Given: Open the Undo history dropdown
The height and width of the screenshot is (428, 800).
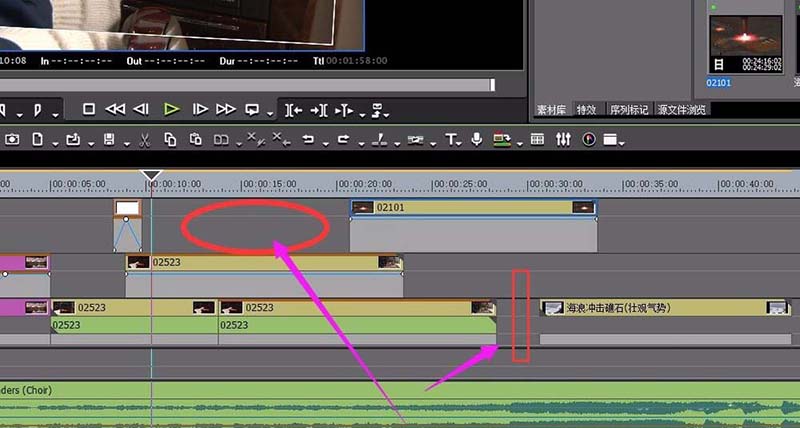Looking at the screenshot, I should pyautogui.click(x=326, y=144).
